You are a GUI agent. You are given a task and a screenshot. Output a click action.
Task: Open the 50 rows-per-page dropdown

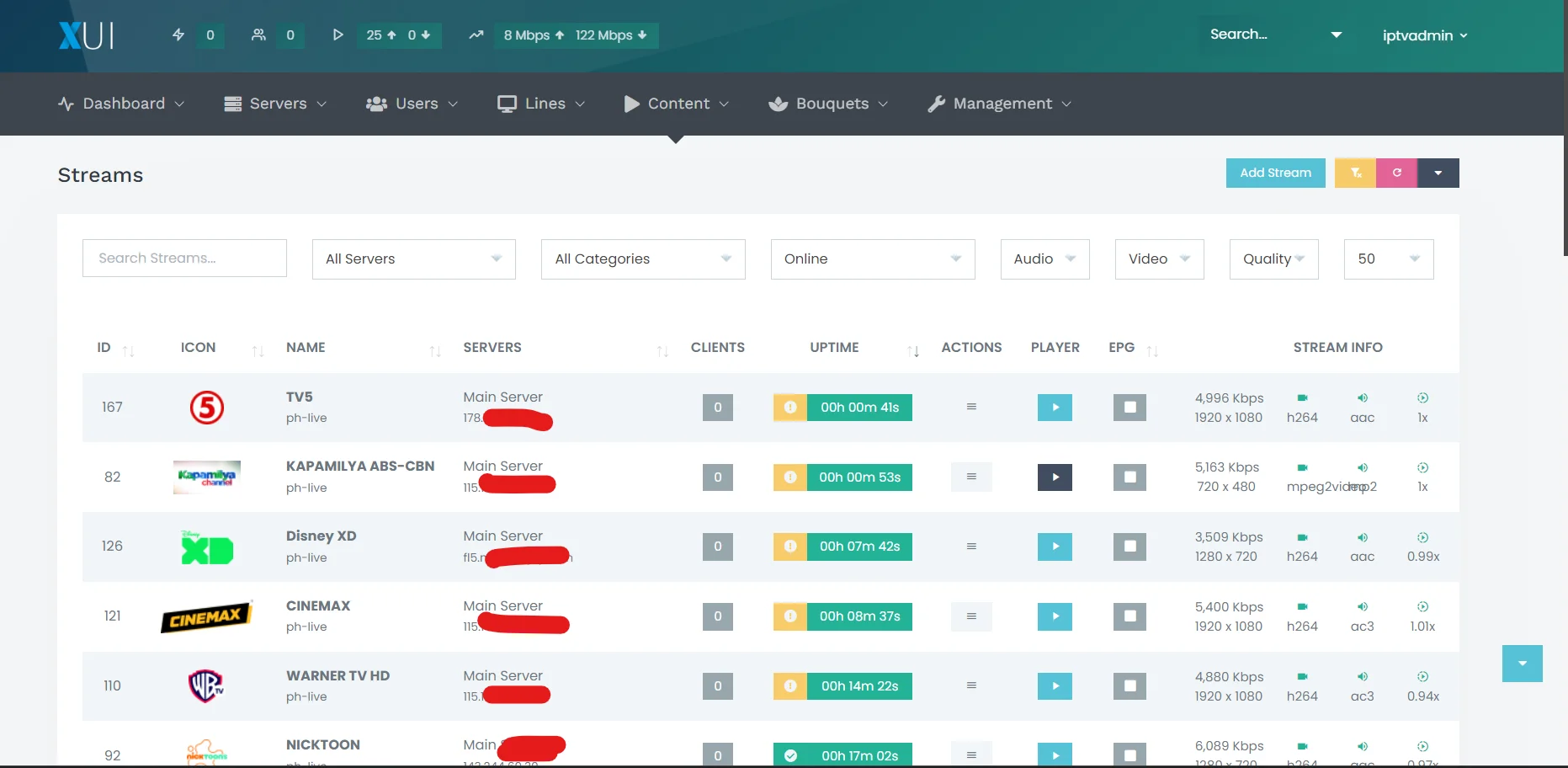1389,259
